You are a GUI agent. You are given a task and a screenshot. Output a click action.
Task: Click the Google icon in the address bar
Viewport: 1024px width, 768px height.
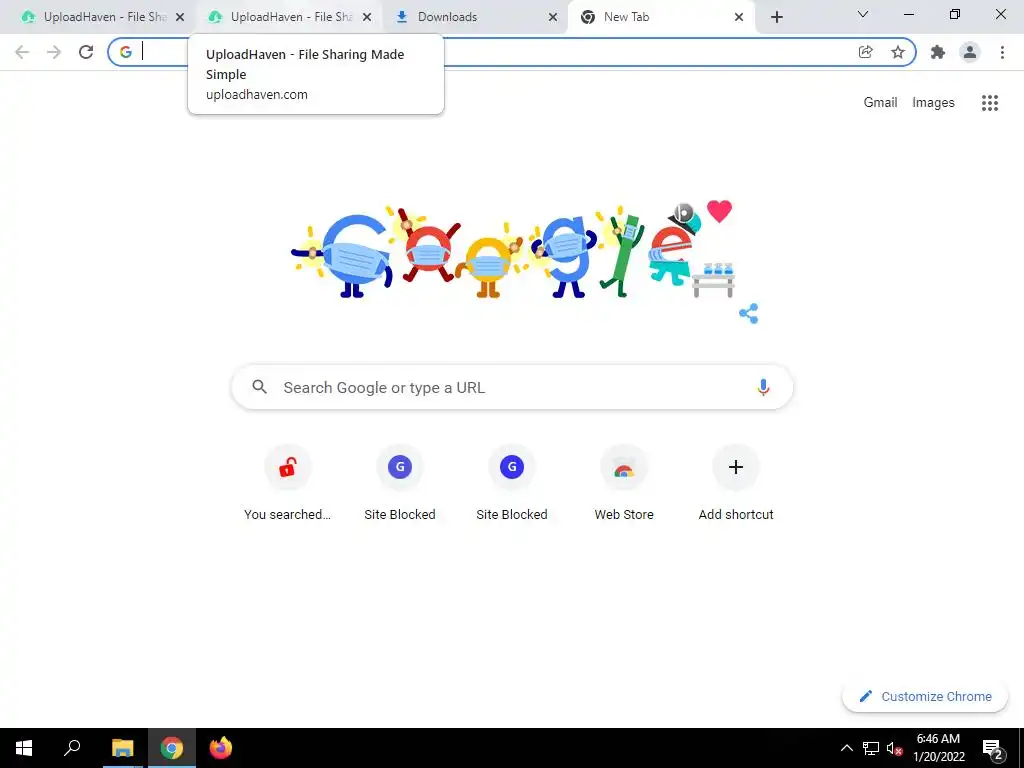126,52
